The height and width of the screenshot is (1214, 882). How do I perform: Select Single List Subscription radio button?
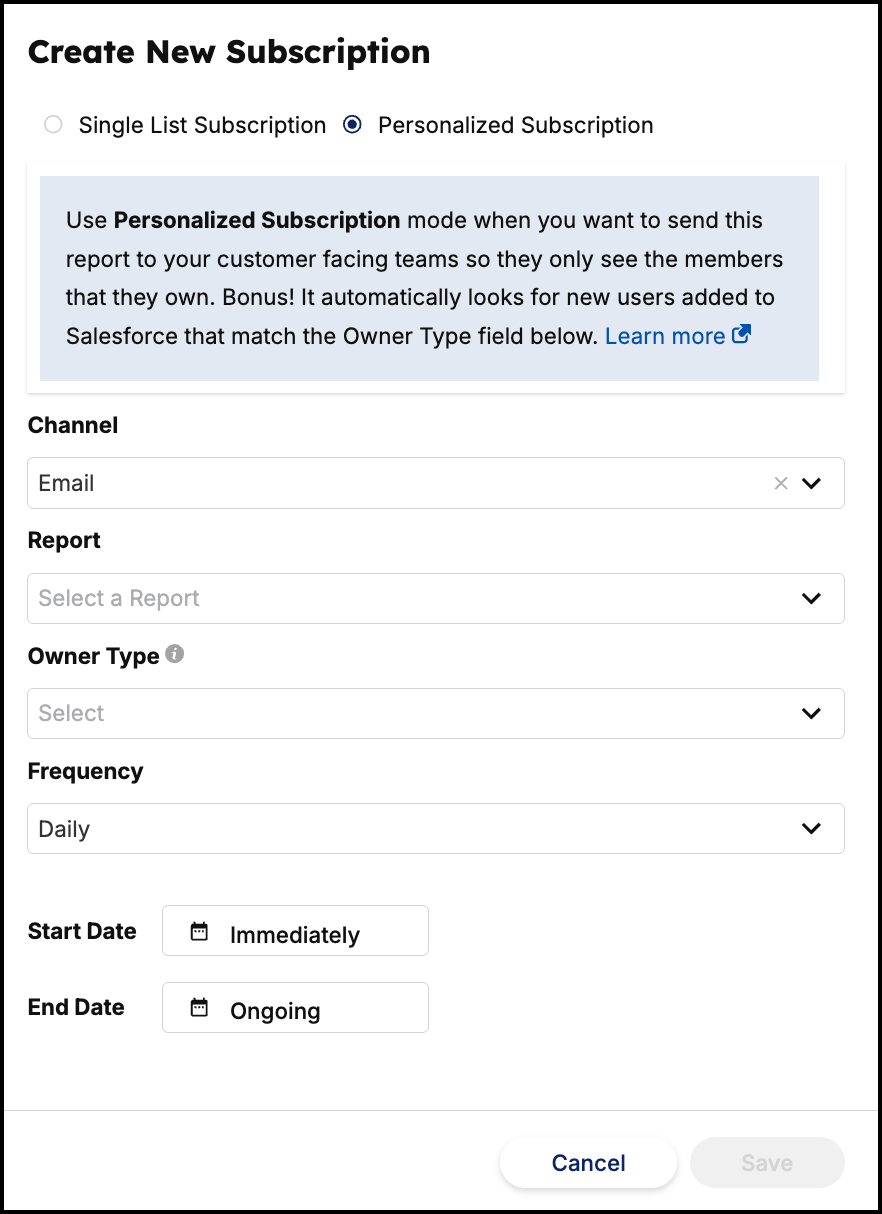53,125
